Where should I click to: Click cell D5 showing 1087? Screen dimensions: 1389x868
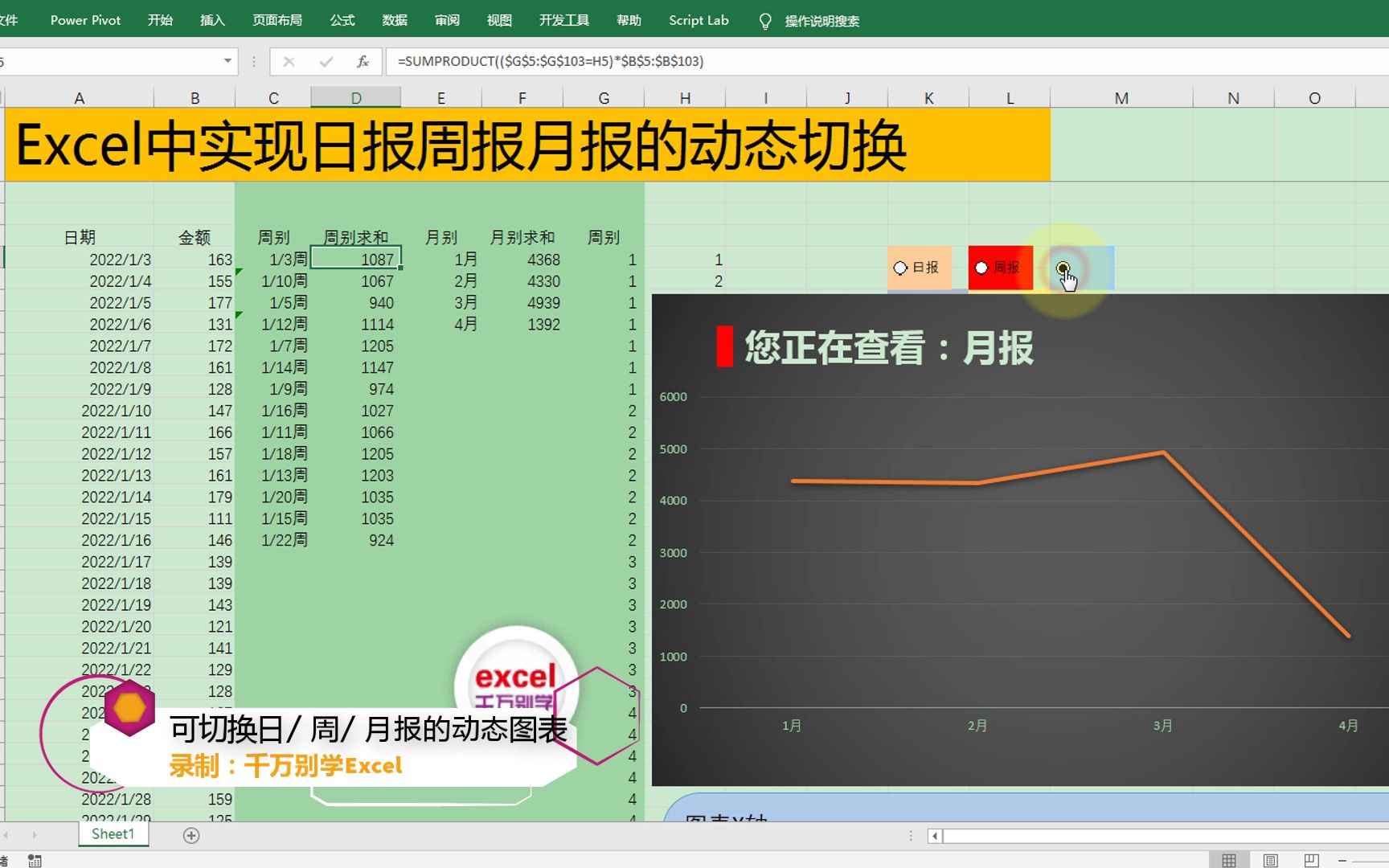click(356, 259)
